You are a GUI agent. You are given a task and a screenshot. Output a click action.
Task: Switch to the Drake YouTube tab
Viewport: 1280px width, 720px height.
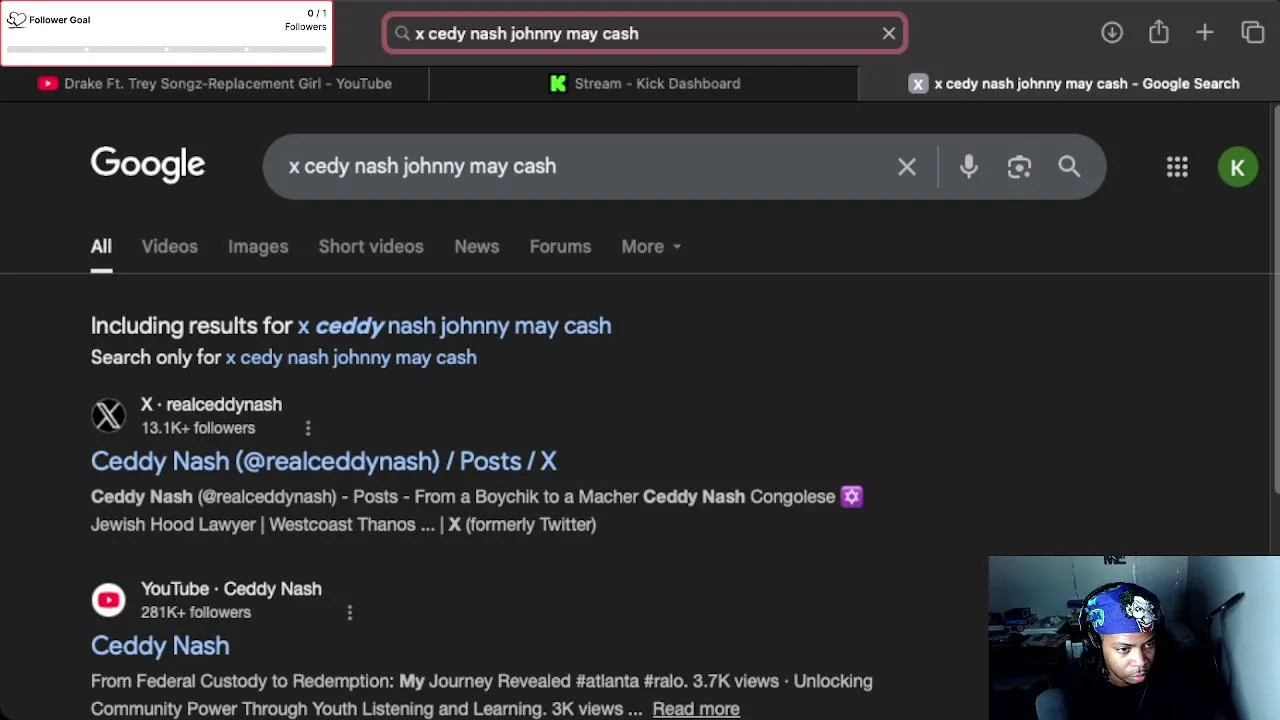click(x=215, y=84)
